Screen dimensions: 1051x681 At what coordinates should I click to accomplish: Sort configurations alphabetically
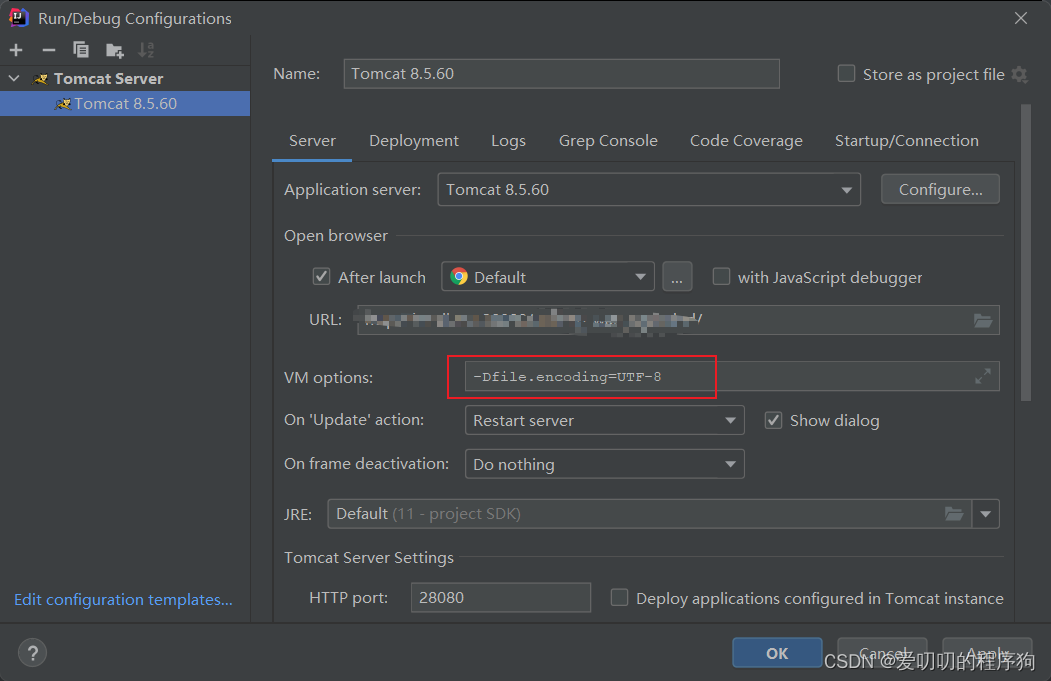click(146, 50)
